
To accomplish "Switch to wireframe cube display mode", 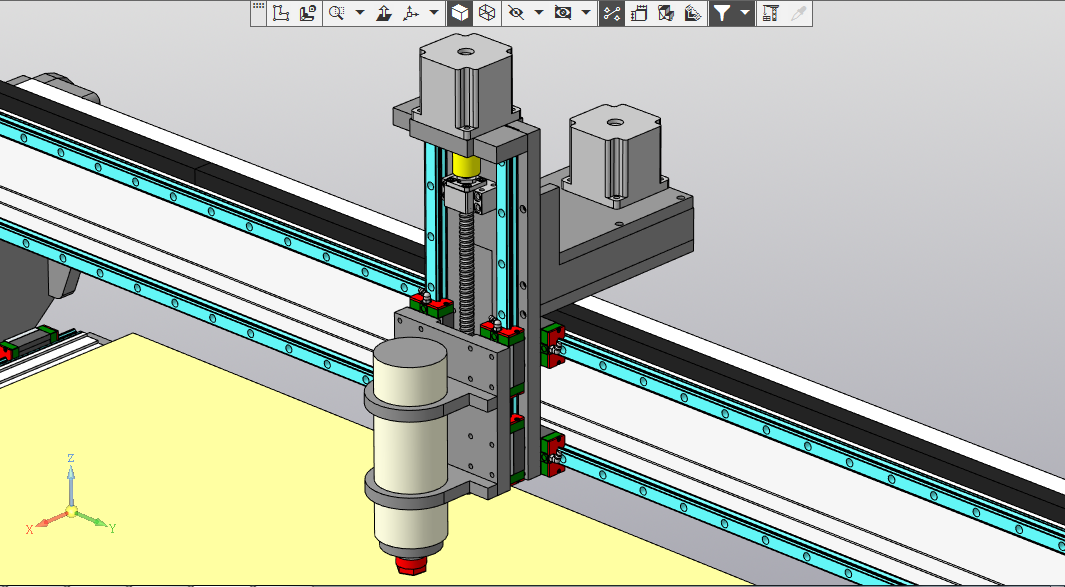I will click(486, 13).
